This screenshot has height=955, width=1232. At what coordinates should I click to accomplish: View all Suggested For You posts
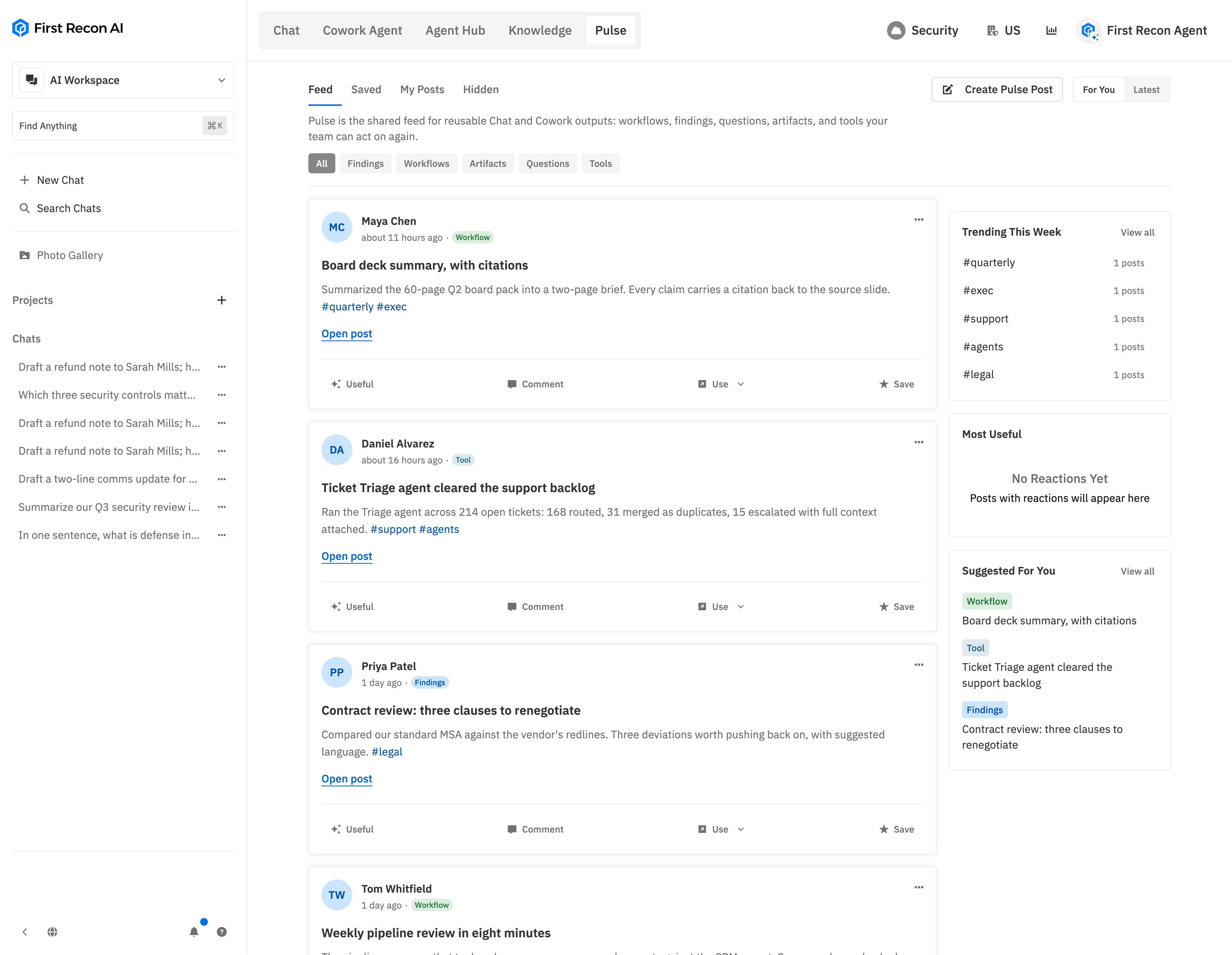[x=1137, y=571]
